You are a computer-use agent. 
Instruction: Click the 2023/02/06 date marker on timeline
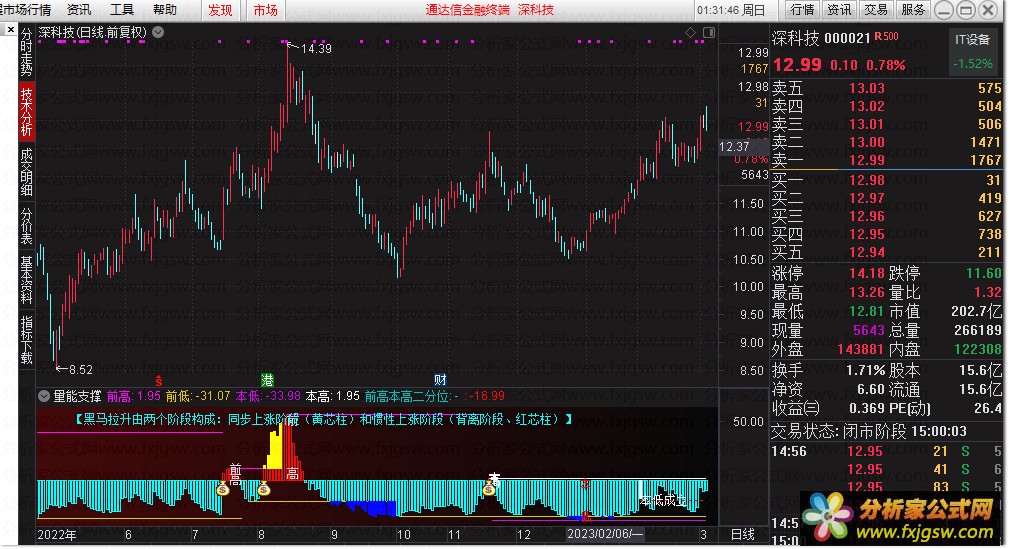[x=604, y=534]
